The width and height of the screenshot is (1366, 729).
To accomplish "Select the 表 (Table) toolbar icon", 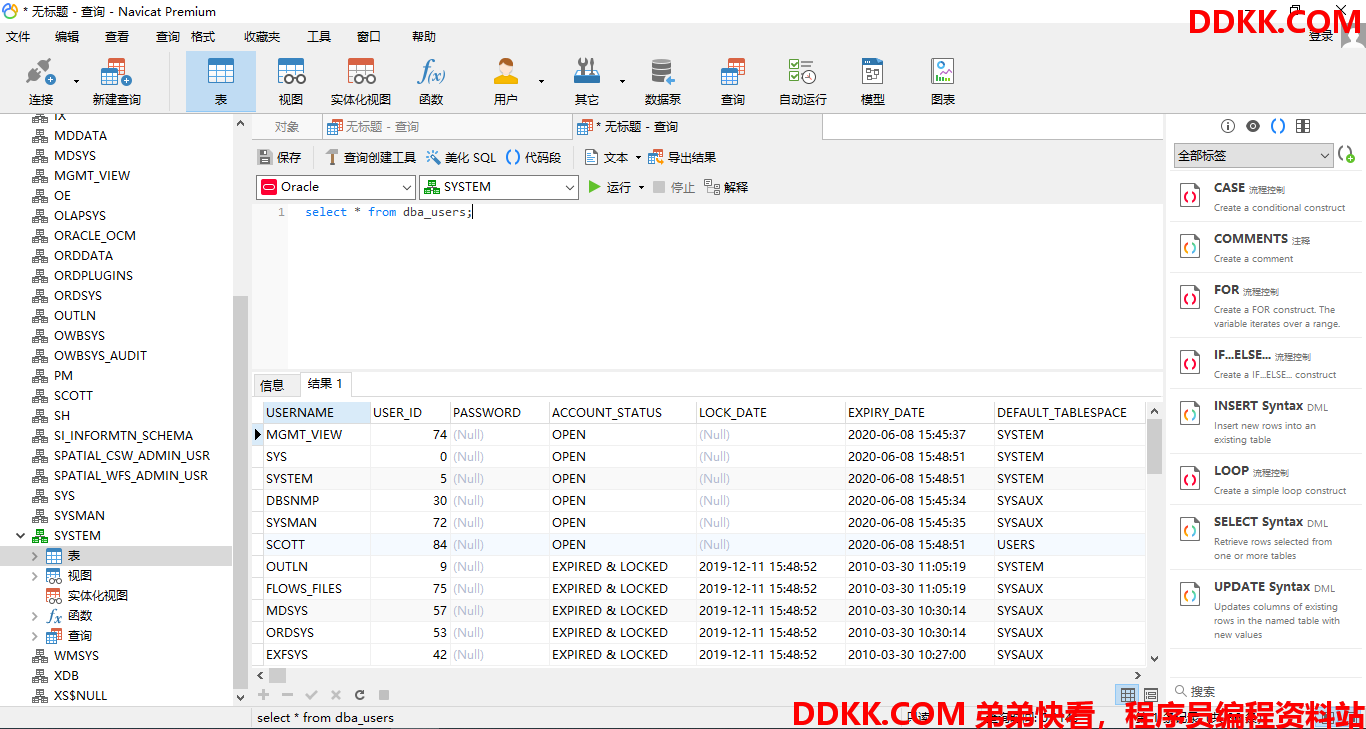I will click(x=221, y=82).
